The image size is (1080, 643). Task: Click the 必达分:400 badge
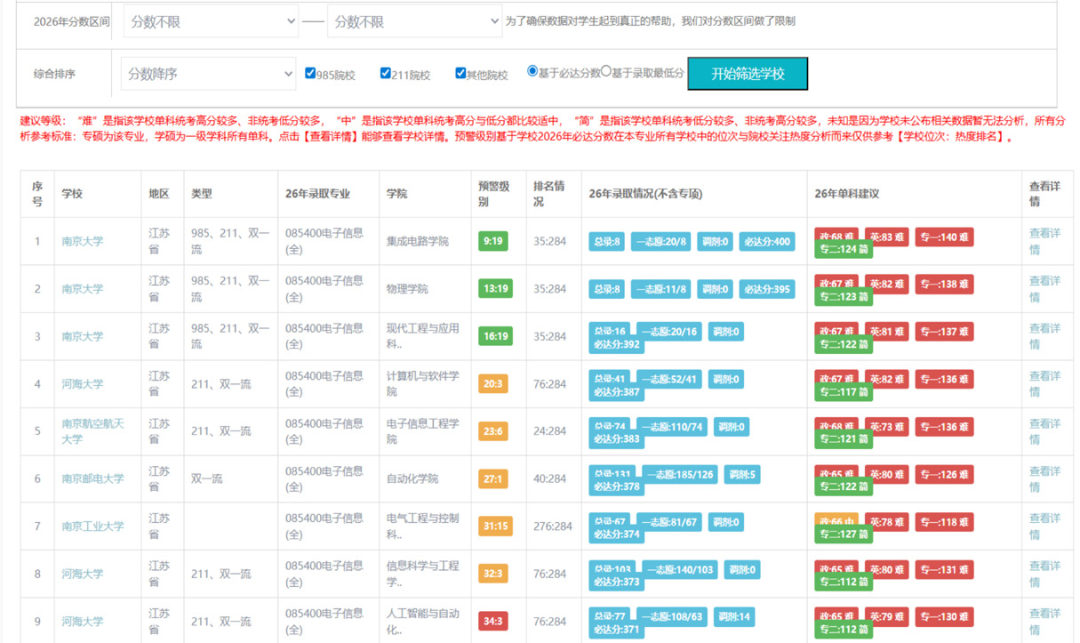(x=767, y=242)
